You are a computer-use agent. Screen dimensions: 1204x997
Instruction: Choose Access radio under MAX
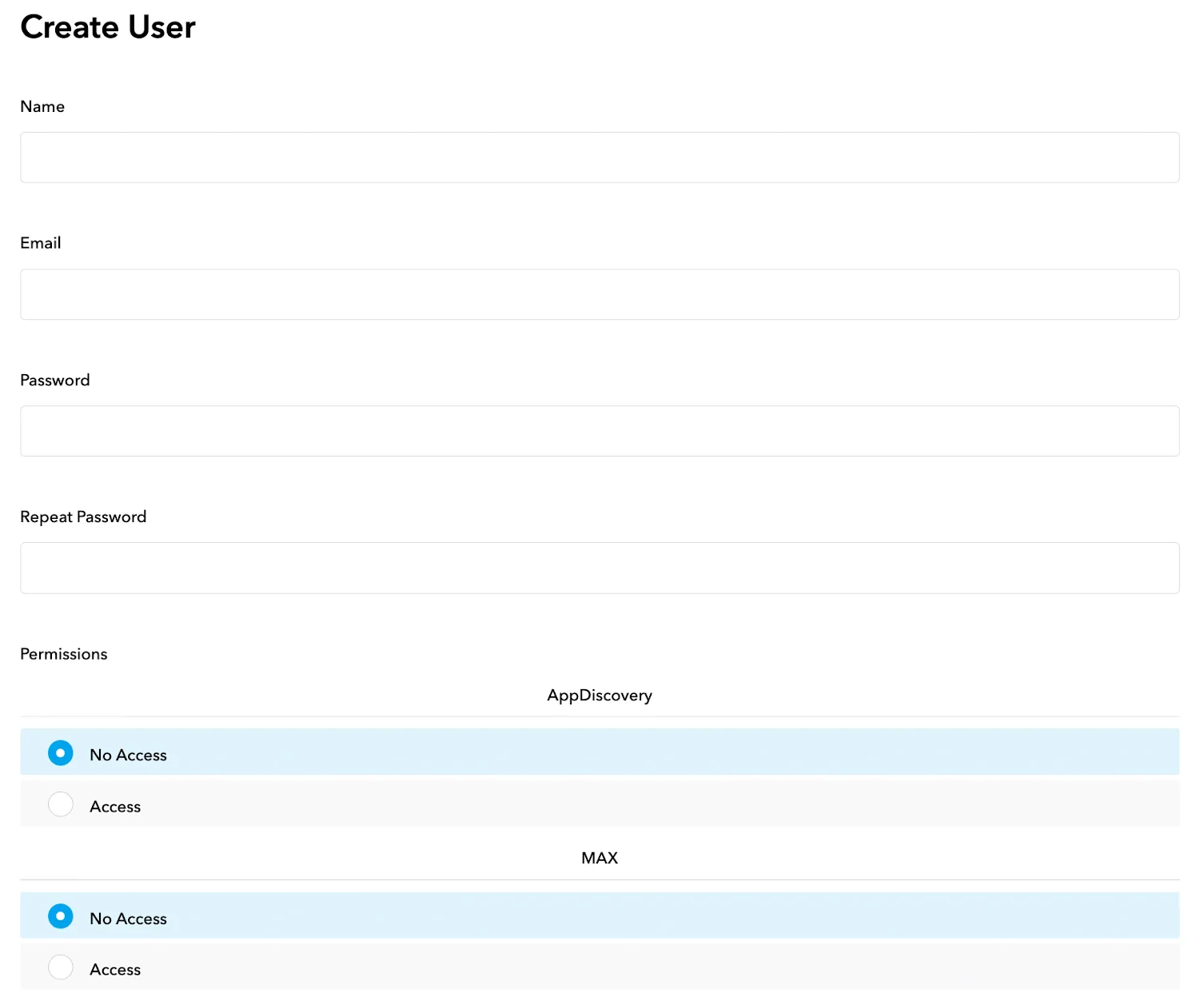61,967
